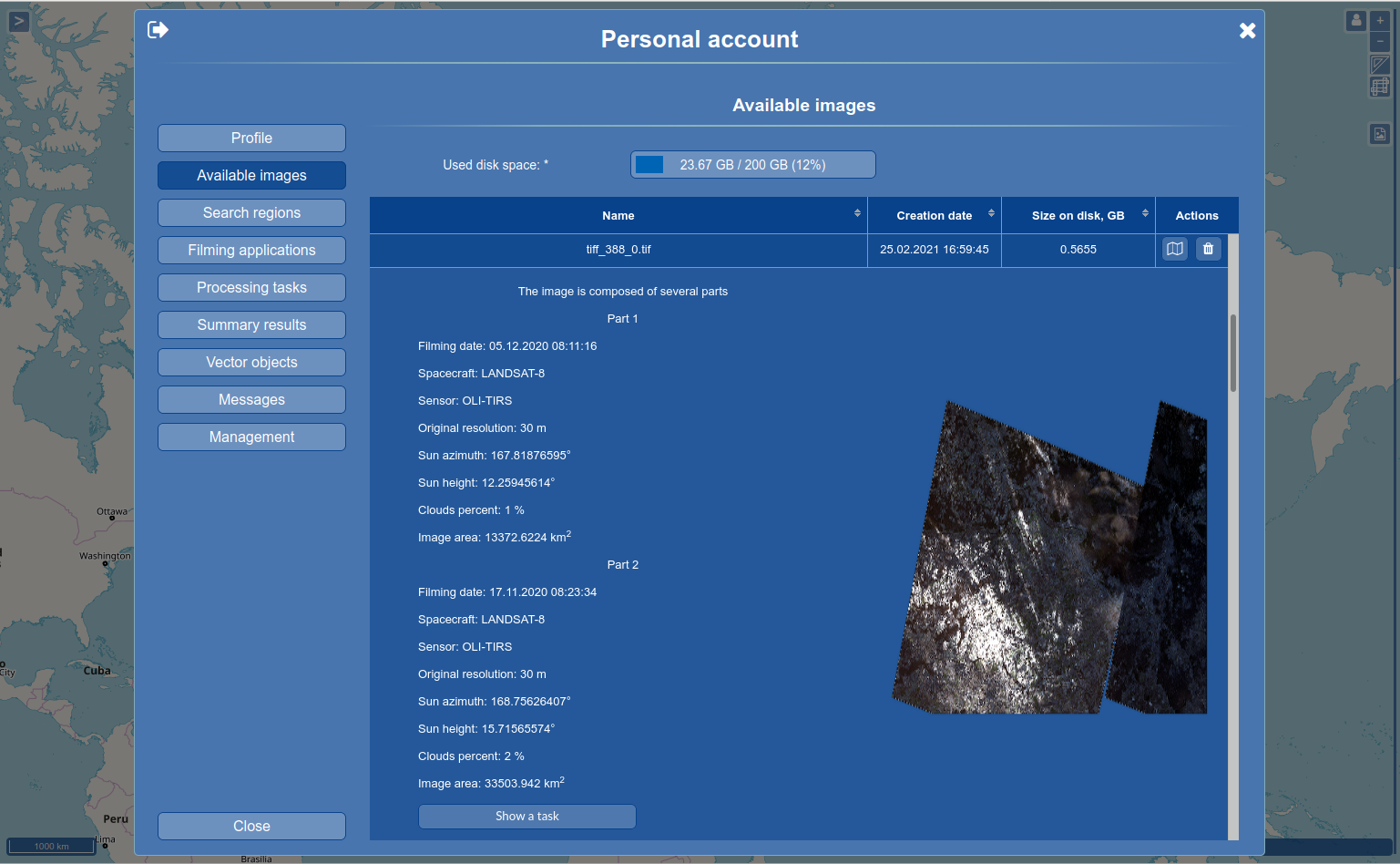Image resolution: width=1400 pixels, height=864 pixels.
Task: Click the used disk space progress bar
Action: (x=752, y=165)
